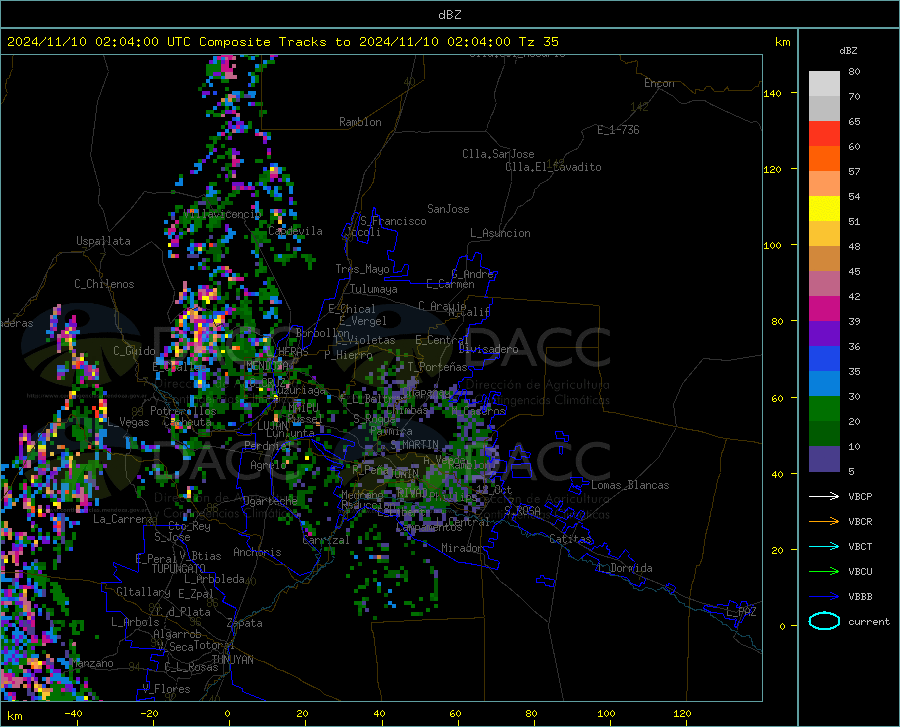
Task: Click the white VBCP arrow legend icon
Action: tap(824, 496)
